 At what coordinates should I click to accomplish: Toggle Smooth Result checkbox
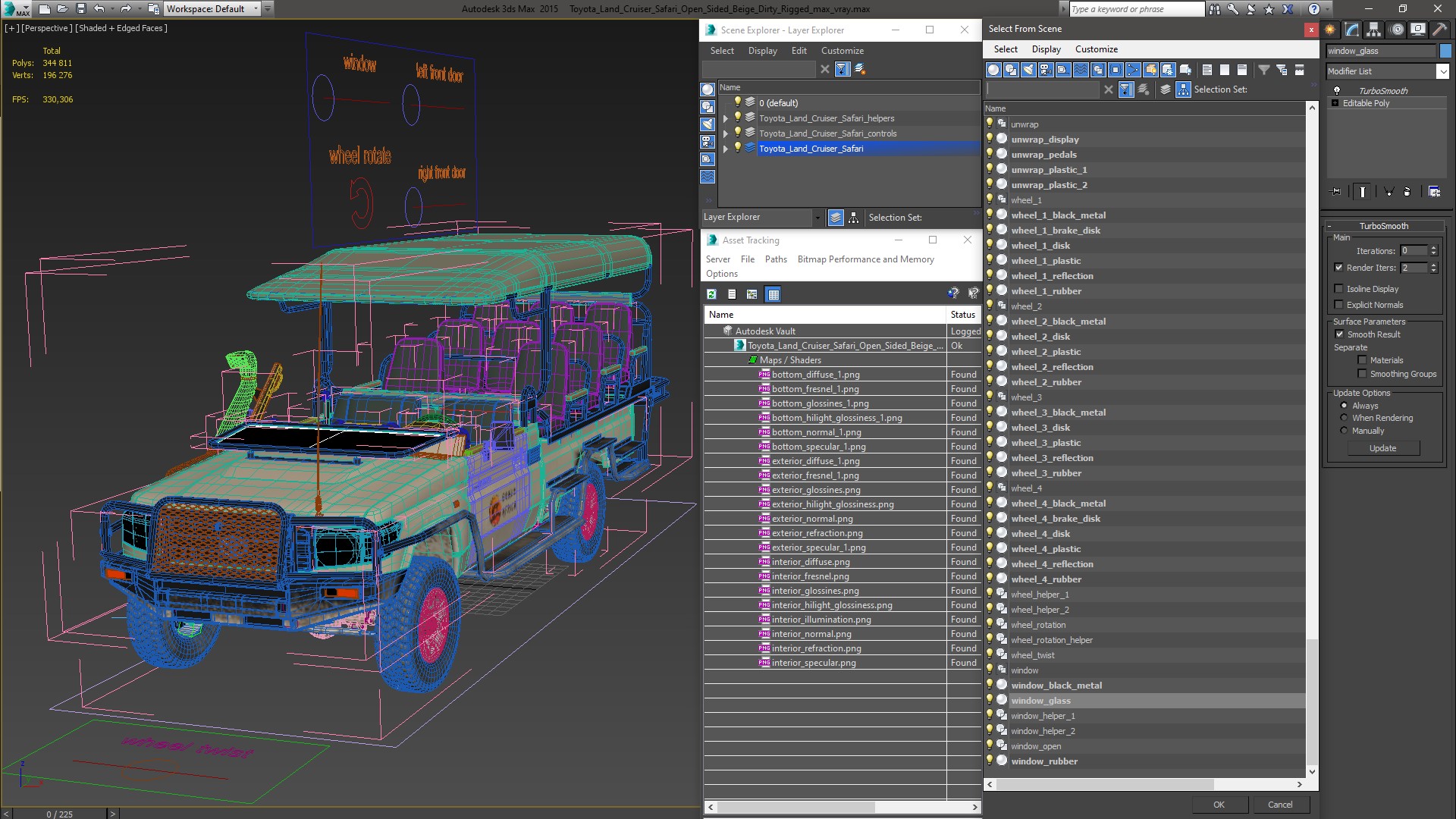point(1339,334)
